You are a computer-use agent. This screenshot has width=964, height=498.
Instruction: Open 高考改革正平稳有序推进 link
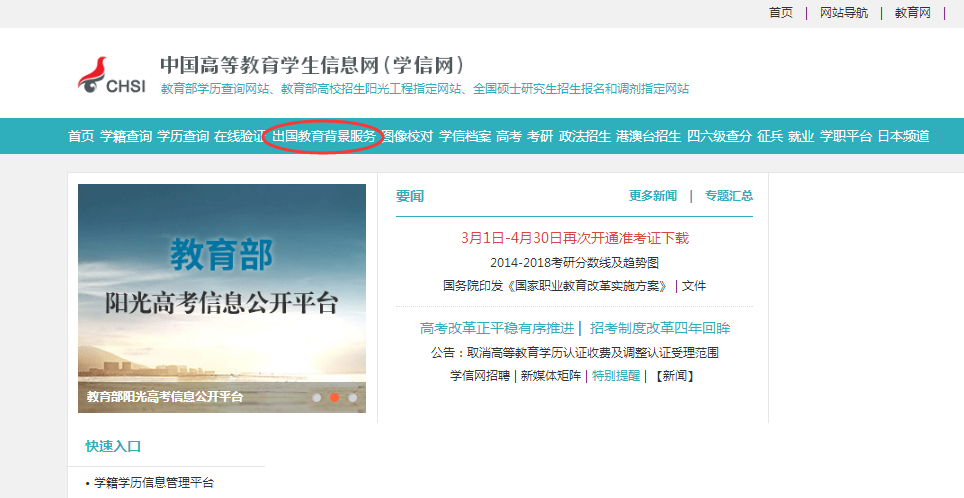click(497, 328)
